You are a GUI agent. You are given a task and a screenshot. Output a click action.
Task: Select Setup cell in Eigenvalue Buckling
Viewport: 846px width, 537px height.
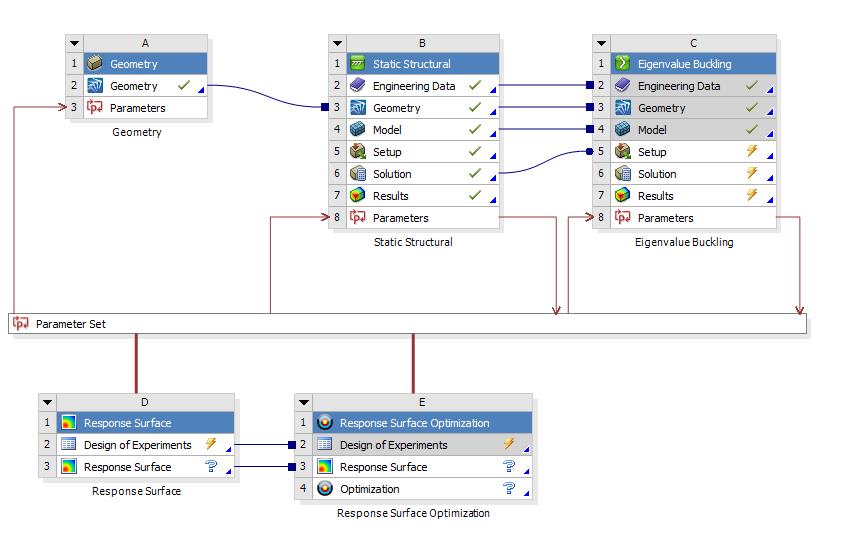(x=693, y=152)
